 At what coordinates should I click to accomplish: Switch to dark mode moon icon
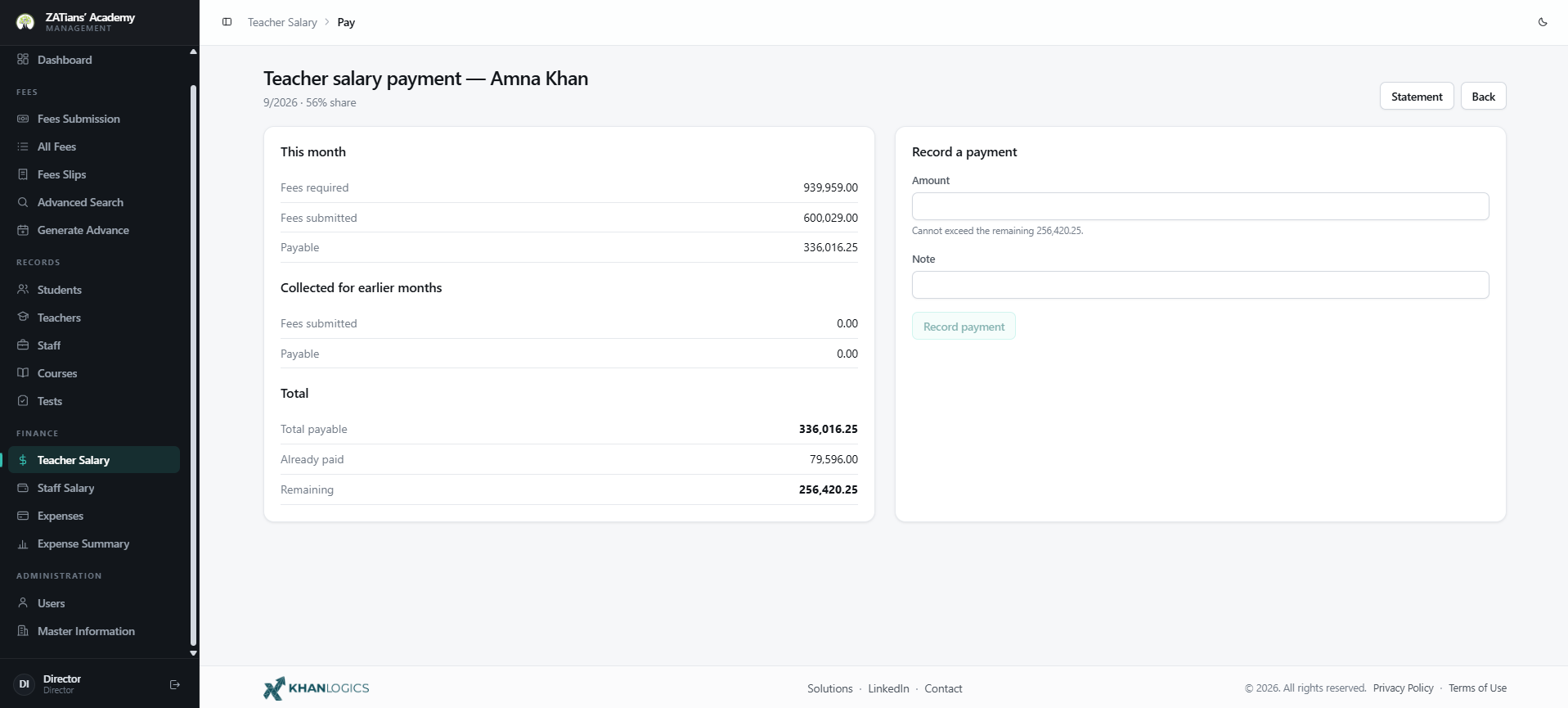[x=1543, y=22]
